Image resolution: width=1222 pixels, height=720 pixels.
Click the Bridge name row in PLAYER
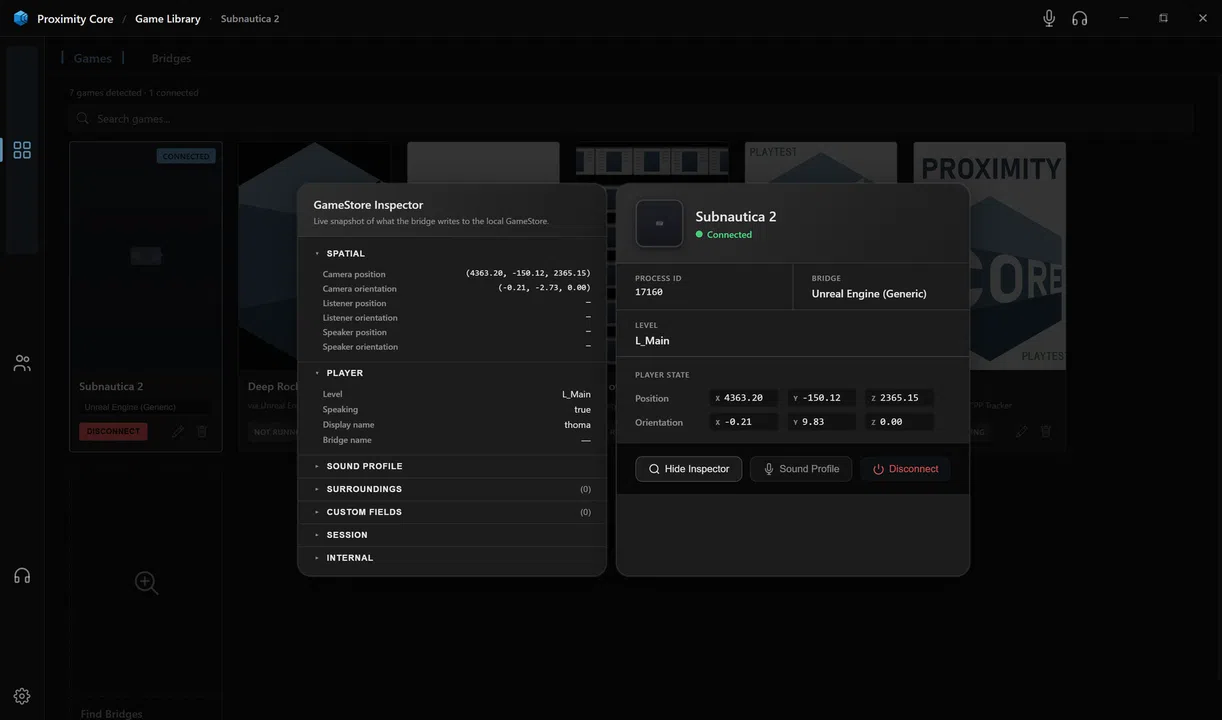(x=456, y=440)
